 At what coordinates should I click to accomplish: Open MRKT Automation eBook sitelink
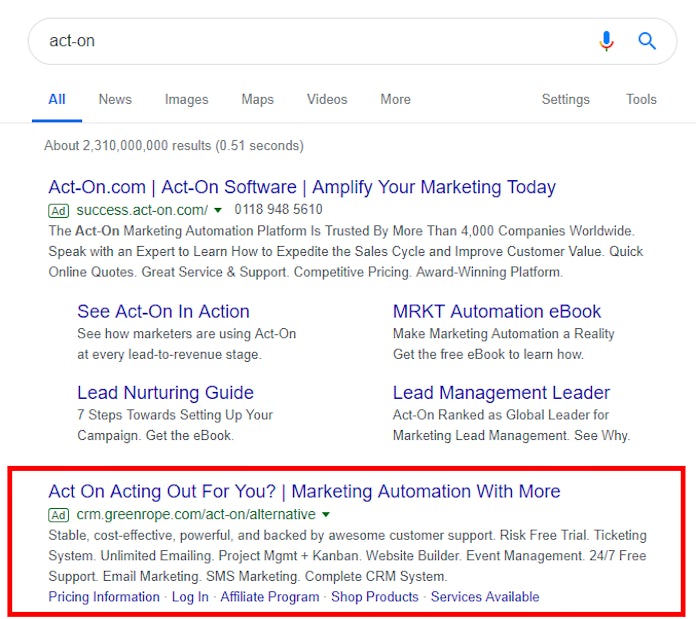pos(497,311)
